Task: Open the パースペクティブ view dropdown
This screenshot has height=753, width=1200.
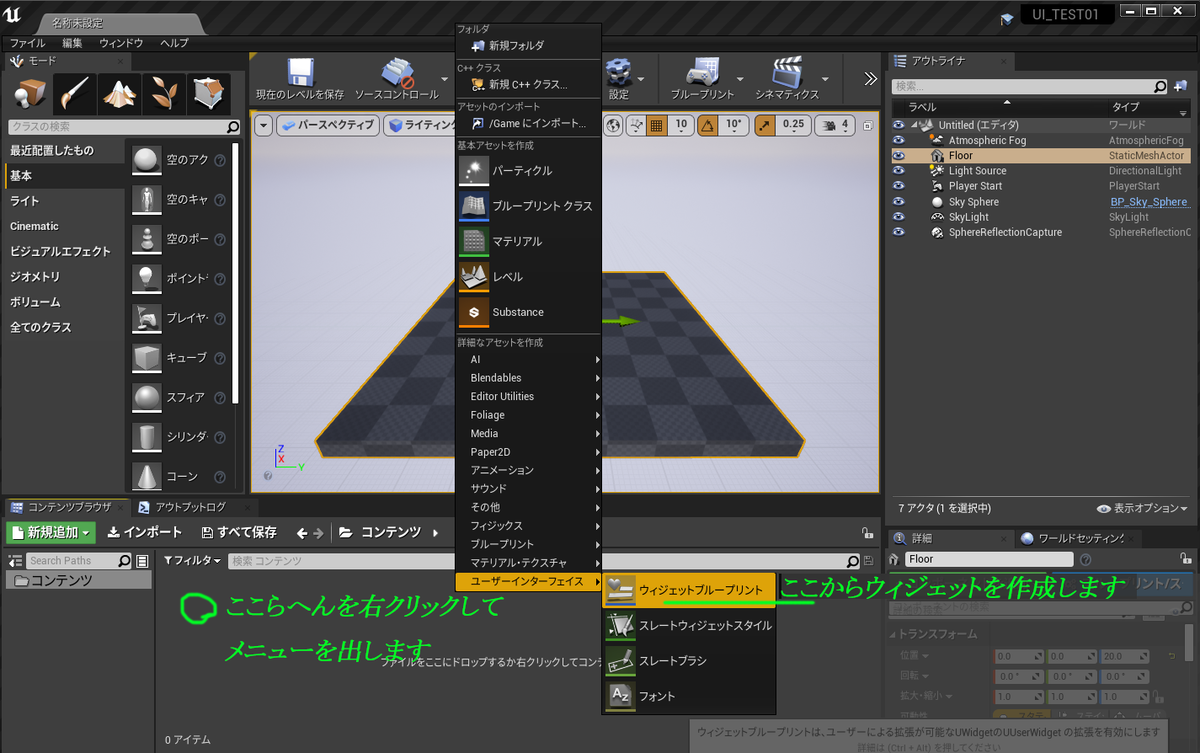Action: pos(327,125)
